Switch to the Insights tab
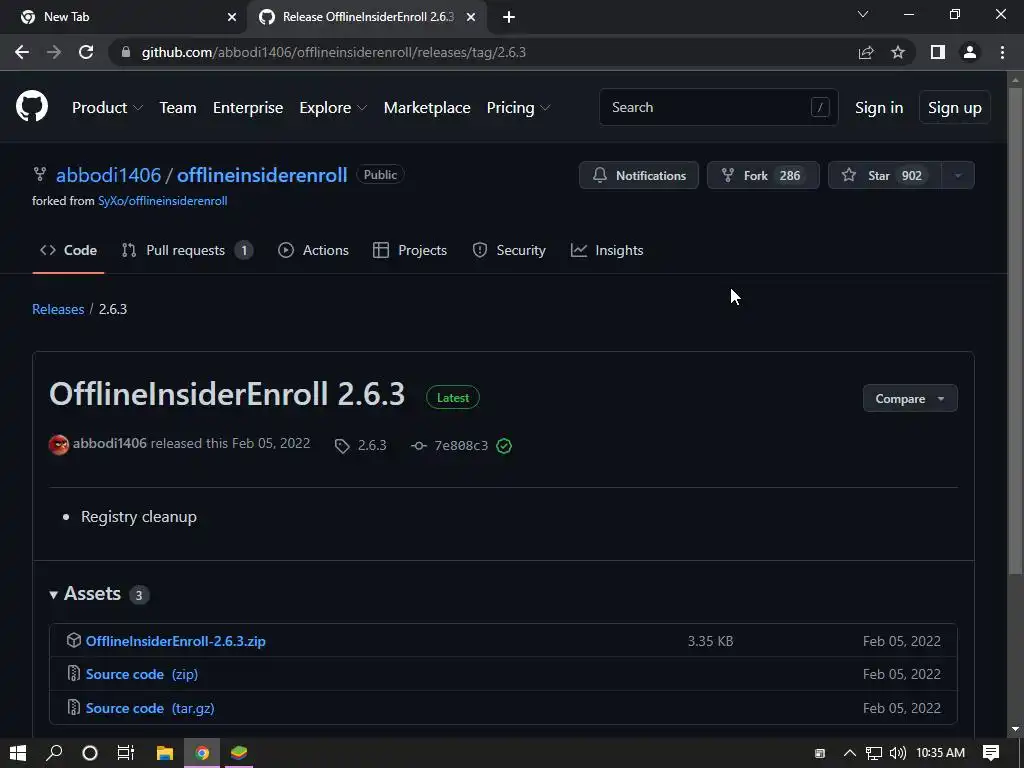1024x768 pixels. 607,250
